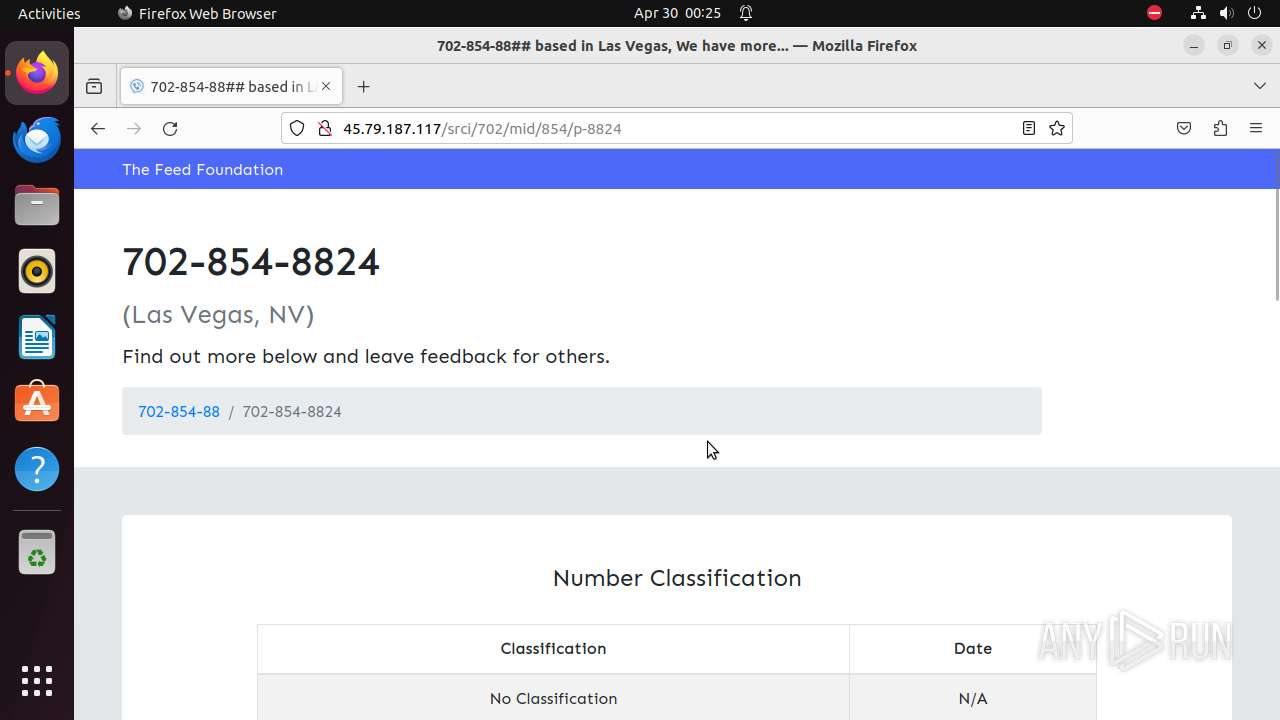Open volume icon in system tray
This screenshot has height=720, width=1280.
point(1226,13)
